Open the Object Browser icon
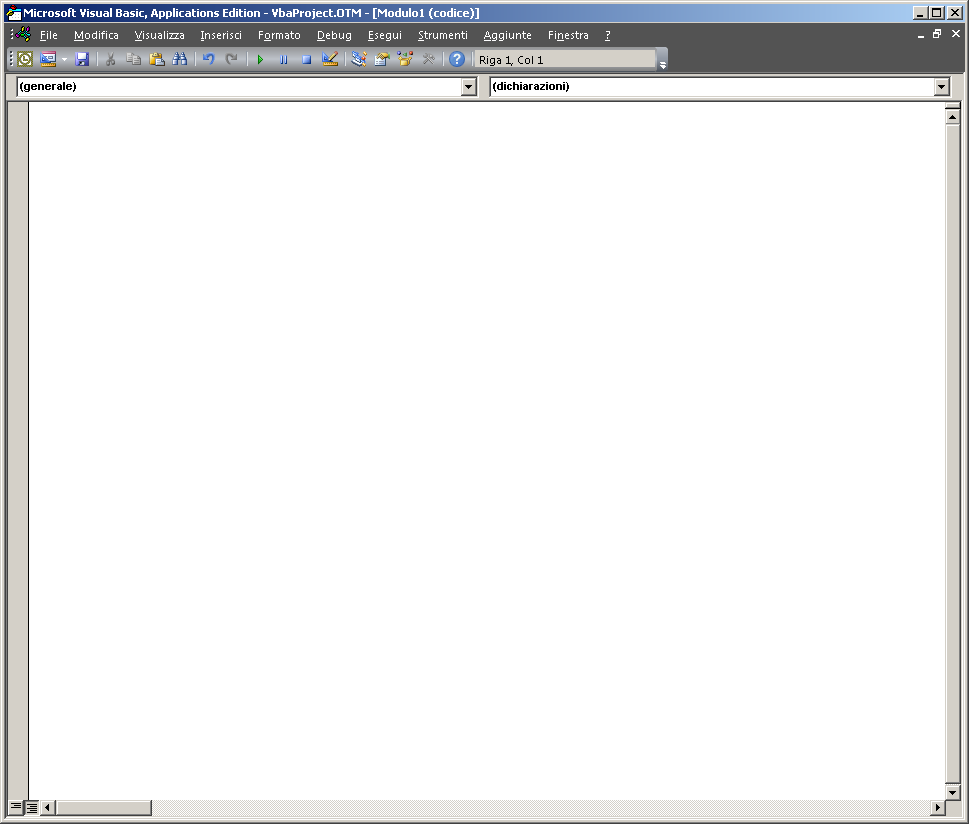 tap(405, 59)
